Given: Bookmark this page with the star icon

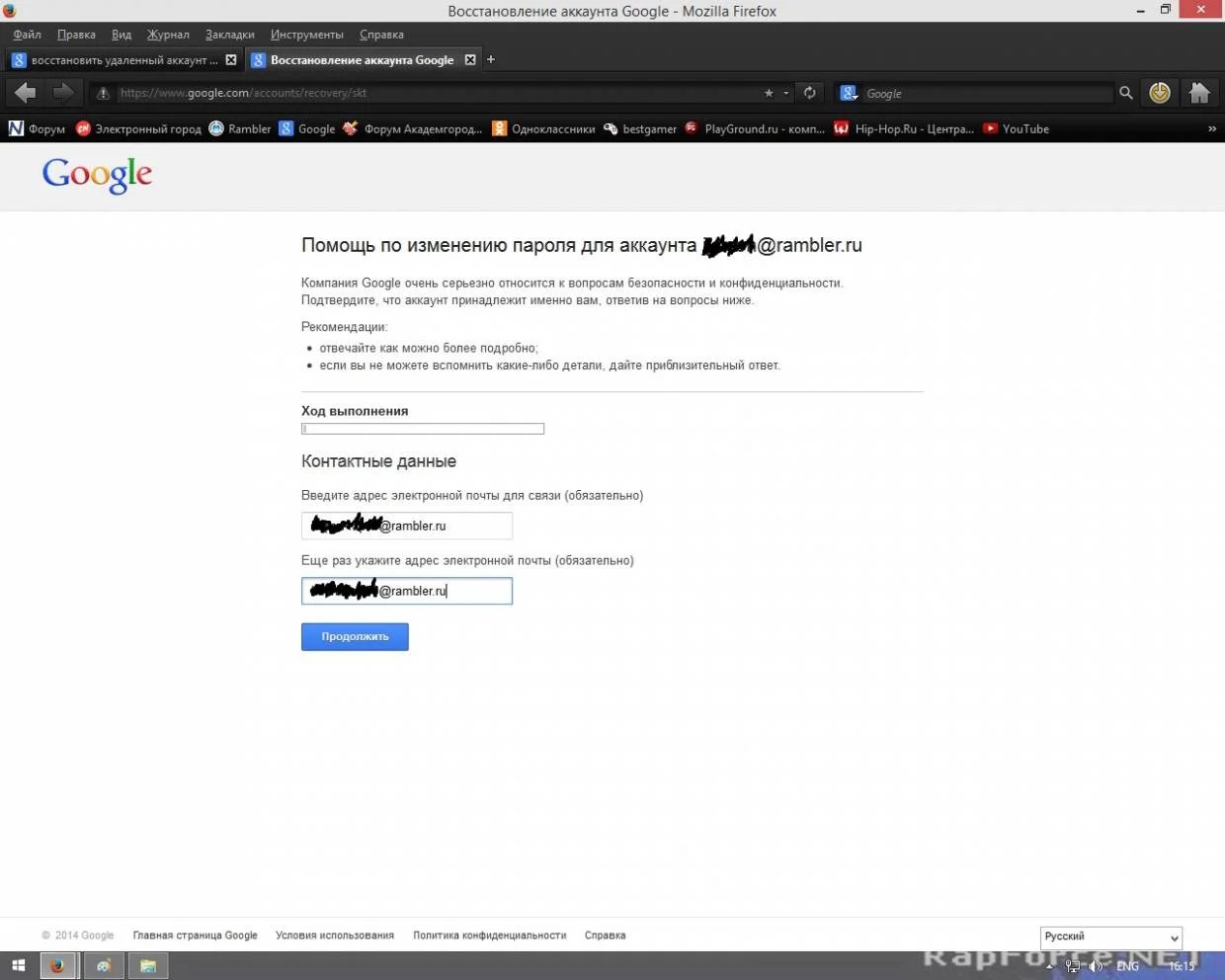Looking at the screenshot, I should pos(769,93).
